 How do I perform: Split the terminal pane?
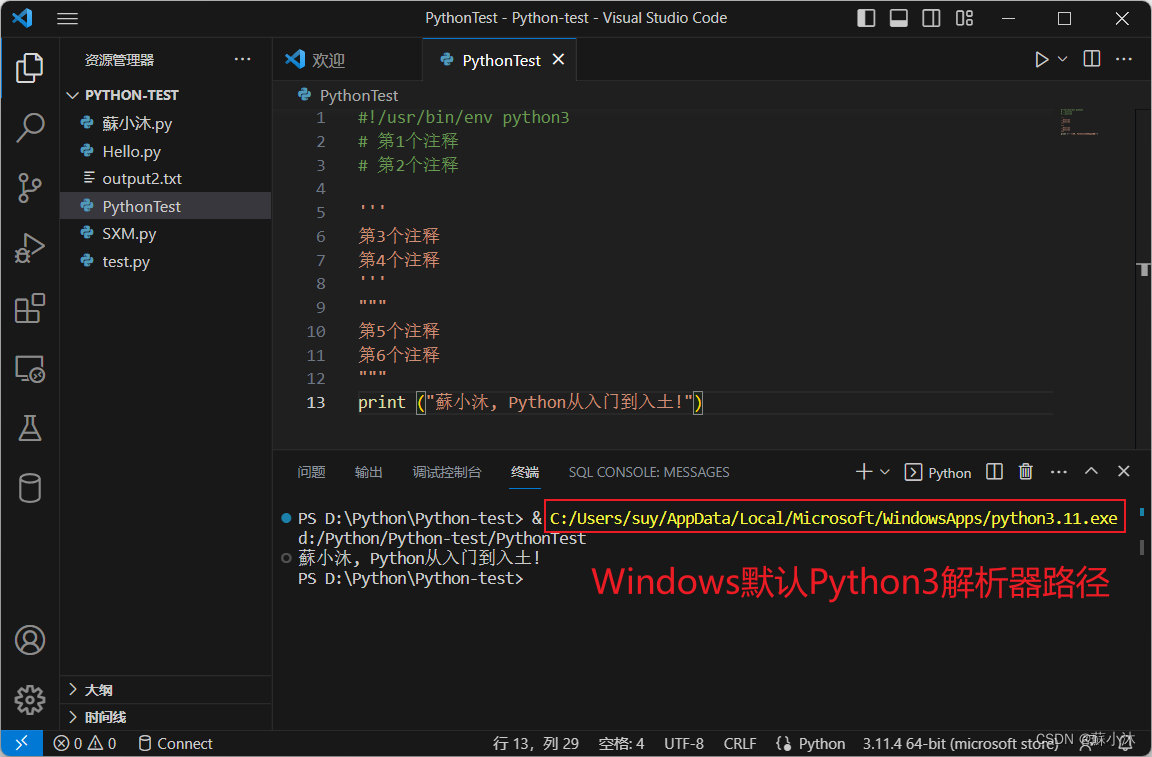[x=994, y=472]
